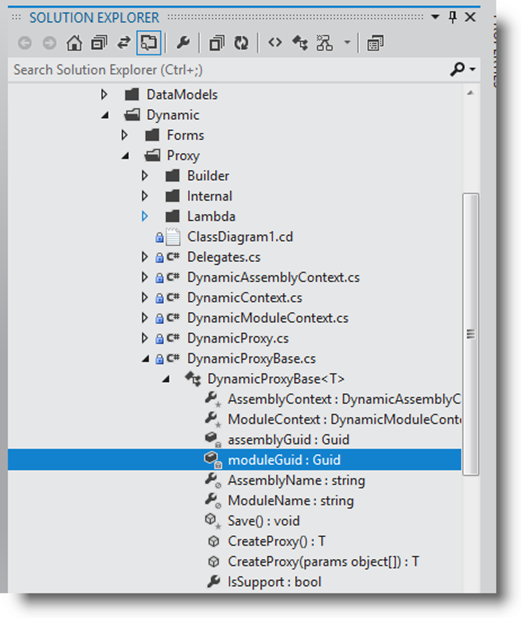Select DynamicModuleContext.cs file
This screenshot has width=521, height=618.
268,318
